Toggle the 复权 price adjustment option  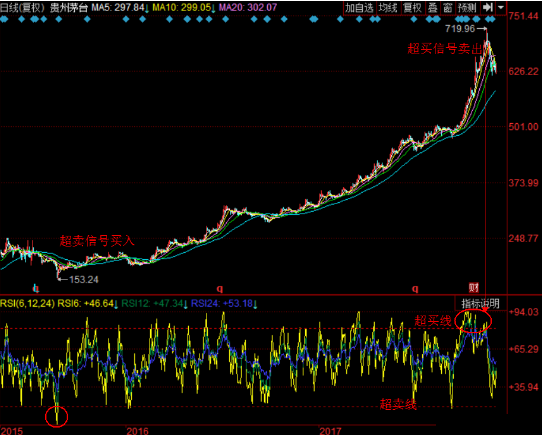click(x=412, y=8)
